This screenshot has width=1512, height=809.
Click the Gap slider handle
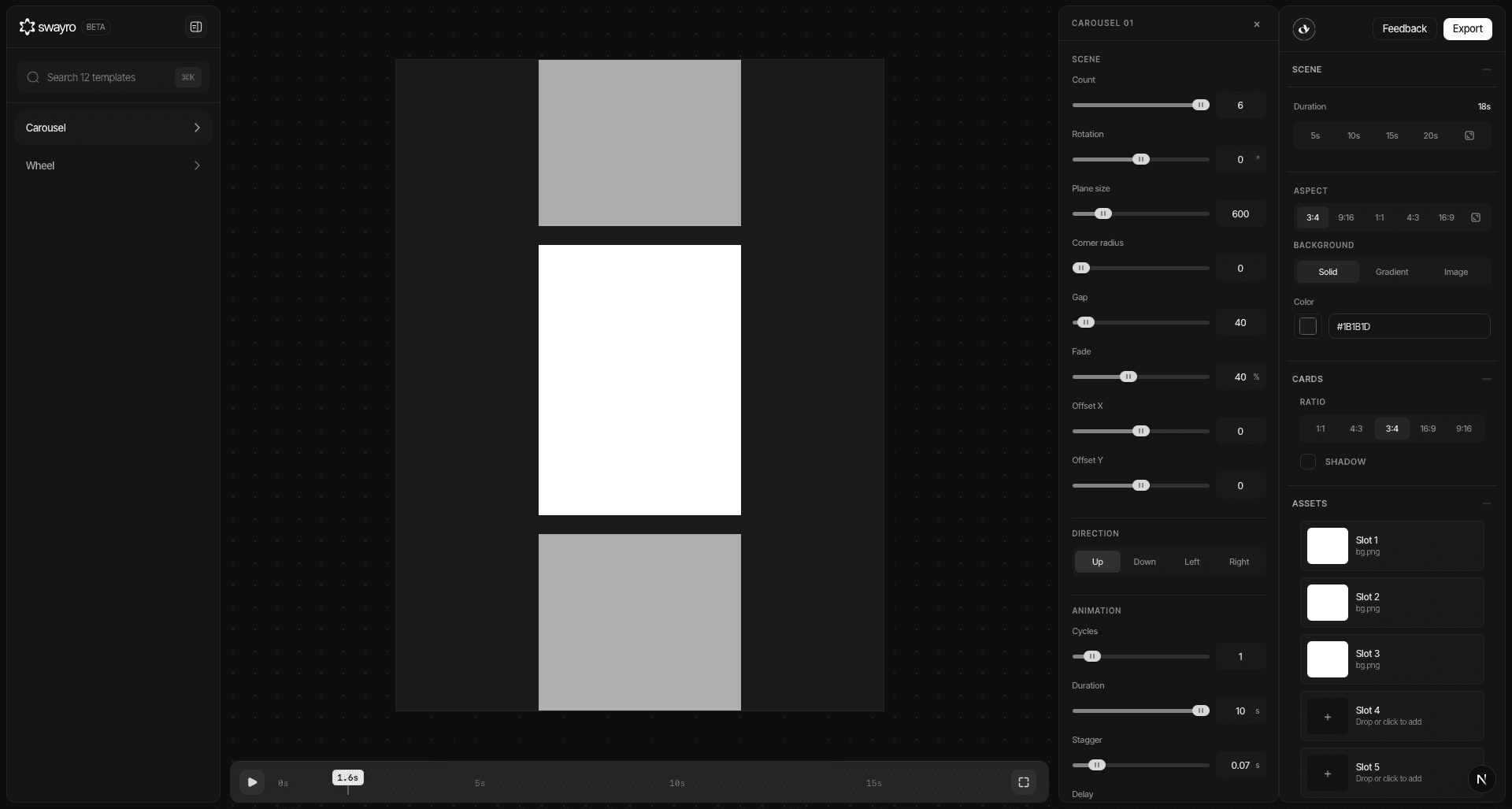pyautogui.click(x=1086, y=322)
